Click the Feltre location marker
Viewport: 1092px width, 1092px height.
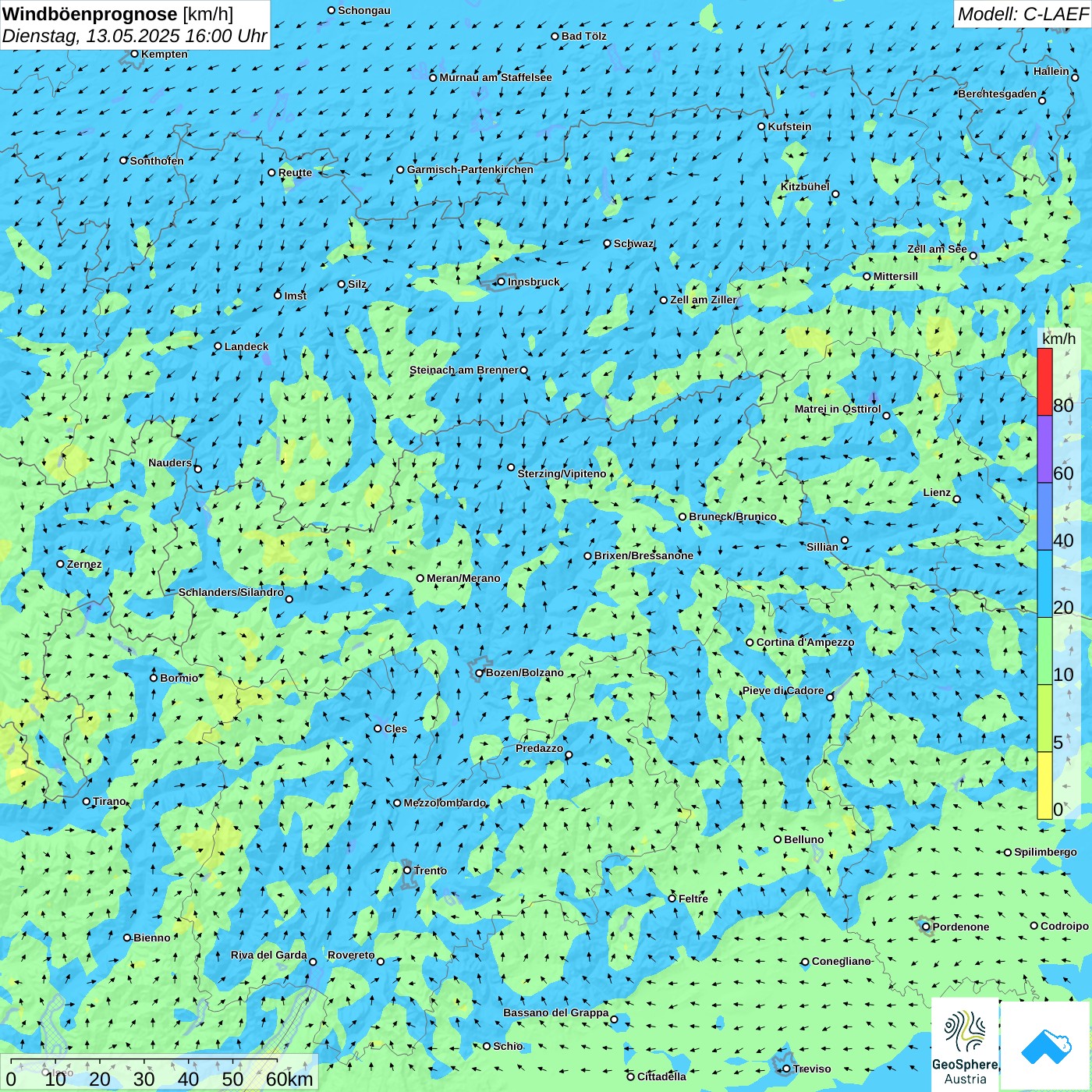(x=672, y=899)
